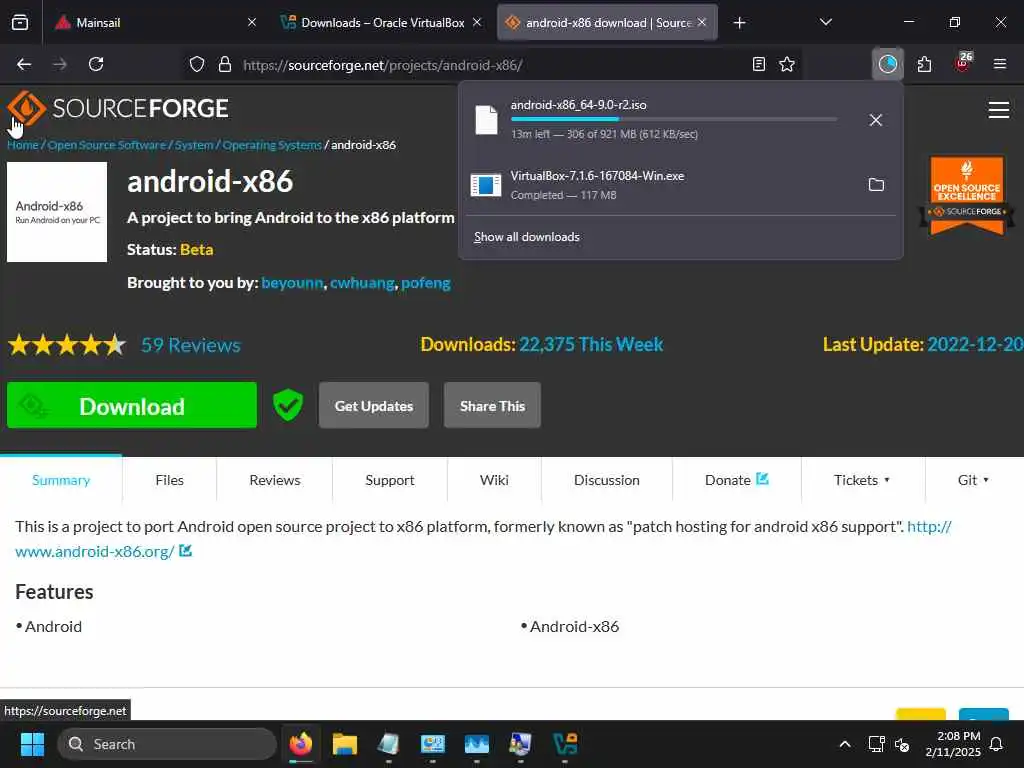This screenshot has width=1024, height=768.
Task: Click the green Download button
Action: point(132,406)
